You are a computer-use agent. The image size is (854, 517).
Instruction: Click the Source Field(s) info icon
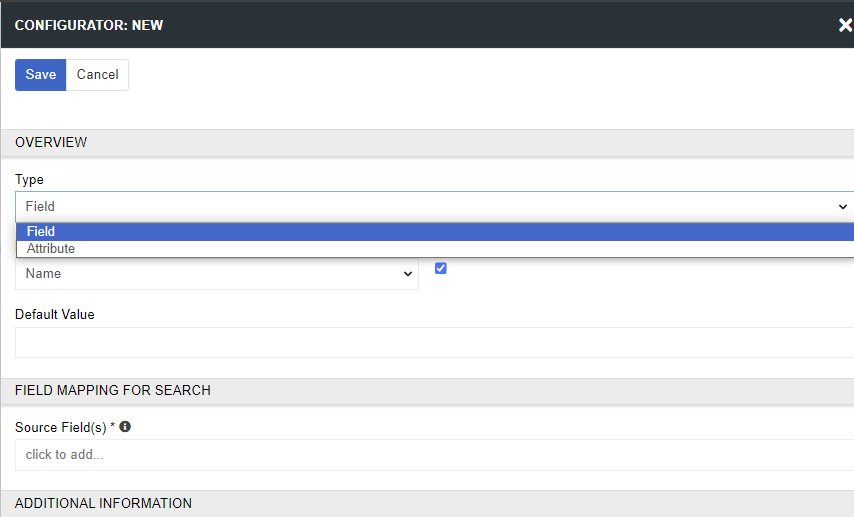coord(125,427)
